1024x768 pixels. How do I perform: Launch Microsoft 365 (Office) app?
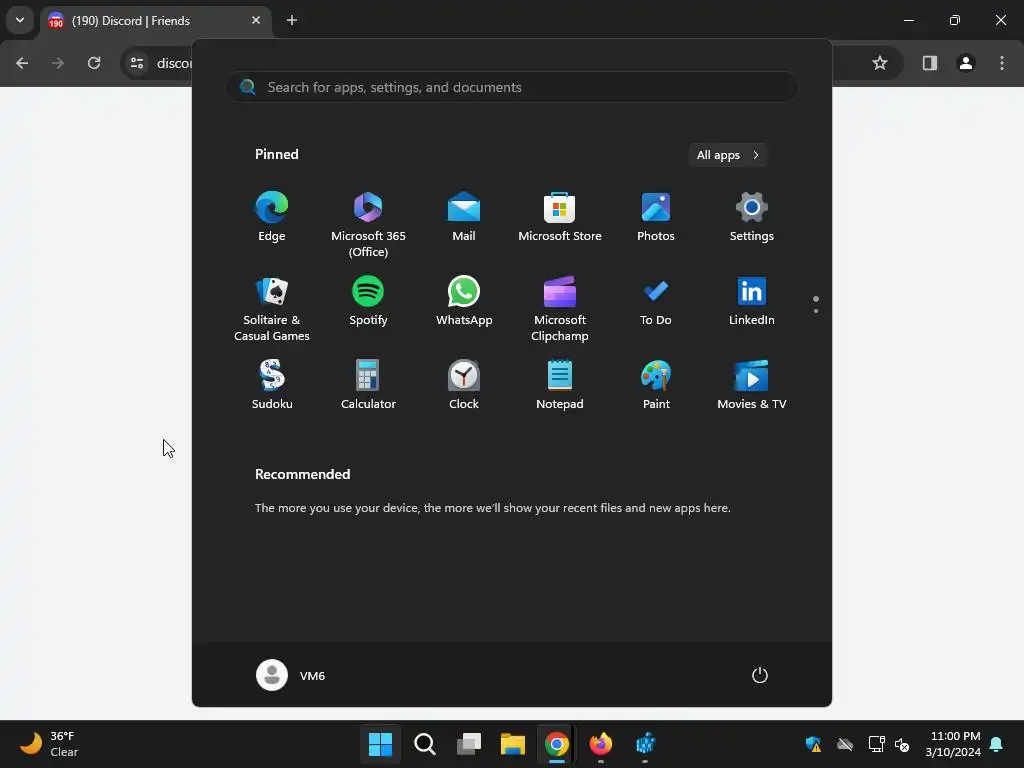coord(368,225)
